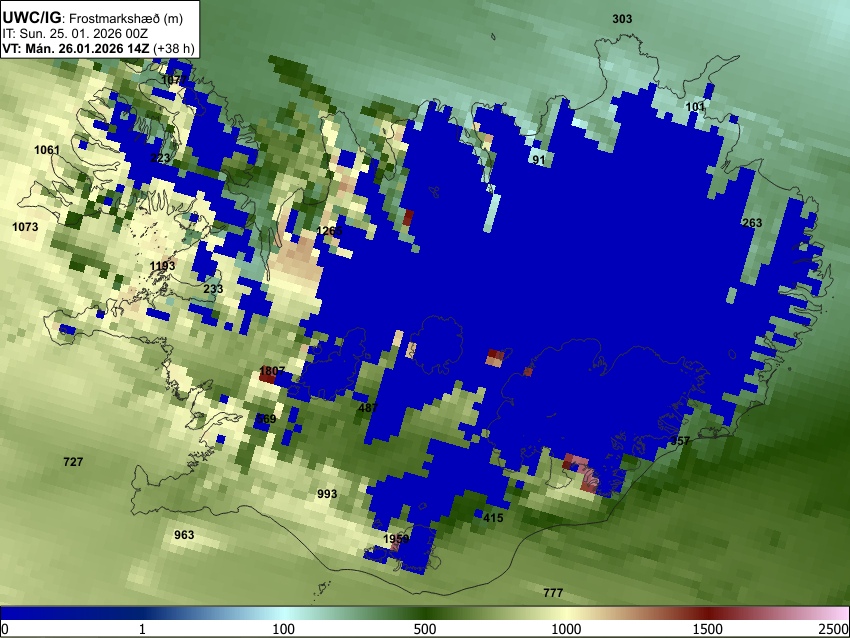
Task: Click the legend label 500
Action: tap(425, 629)
